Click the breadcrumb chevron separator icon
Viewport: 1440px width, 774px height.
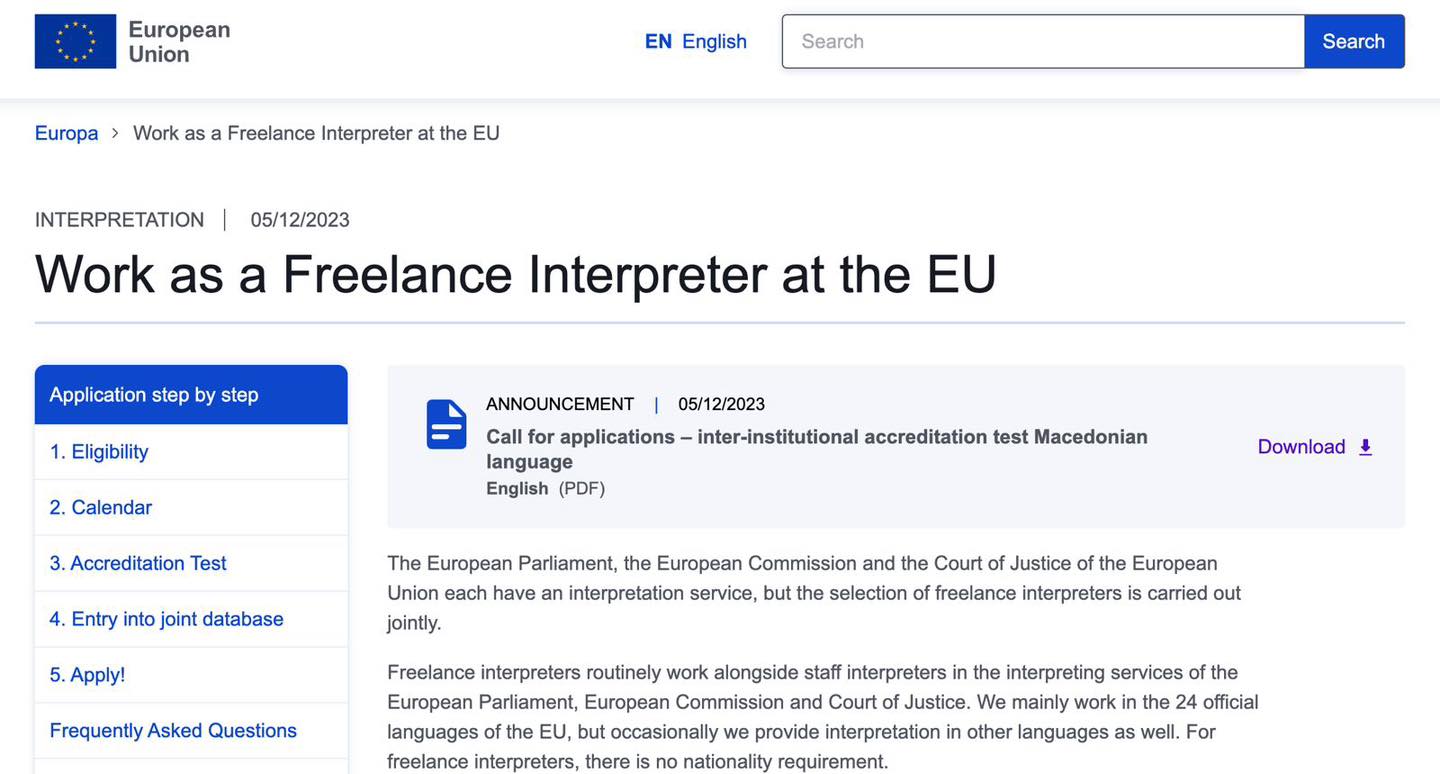[115, 133]
